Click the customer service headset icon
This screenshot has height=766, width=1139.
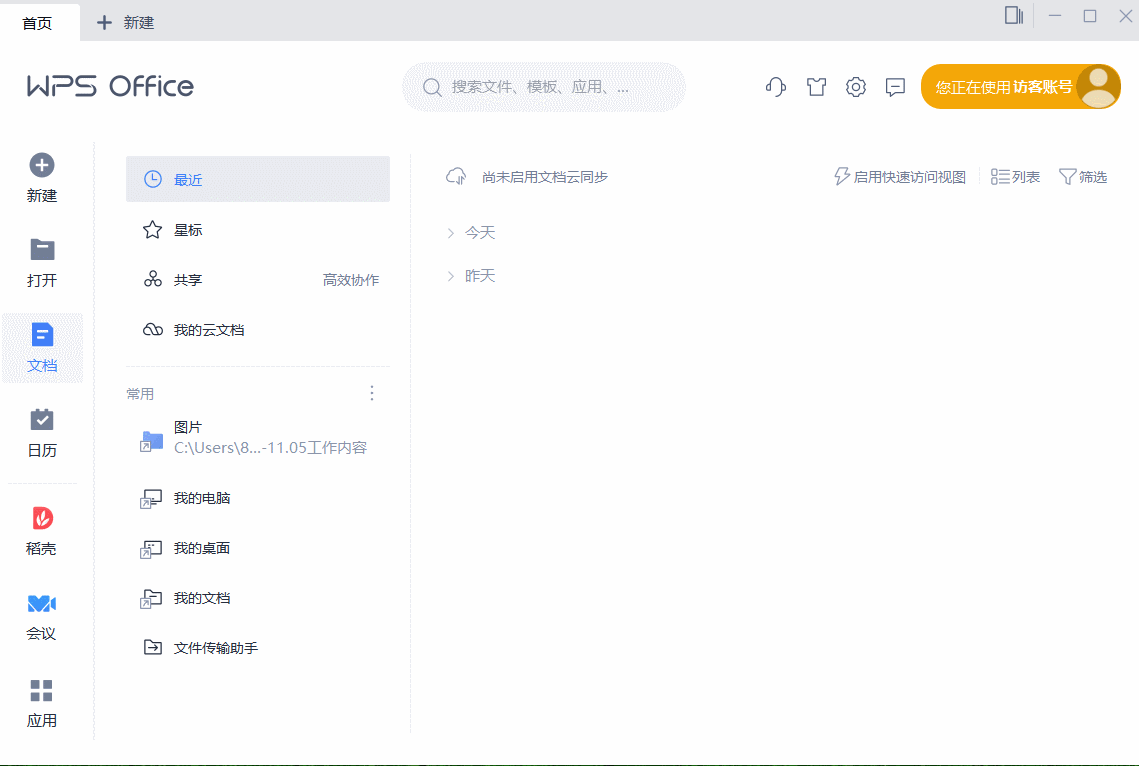[776, 87]
